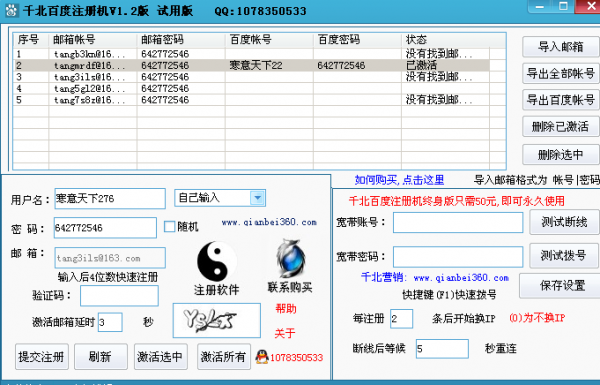Click the QQ penguin icon
The image size is (600, 385).
coord(262,357)
